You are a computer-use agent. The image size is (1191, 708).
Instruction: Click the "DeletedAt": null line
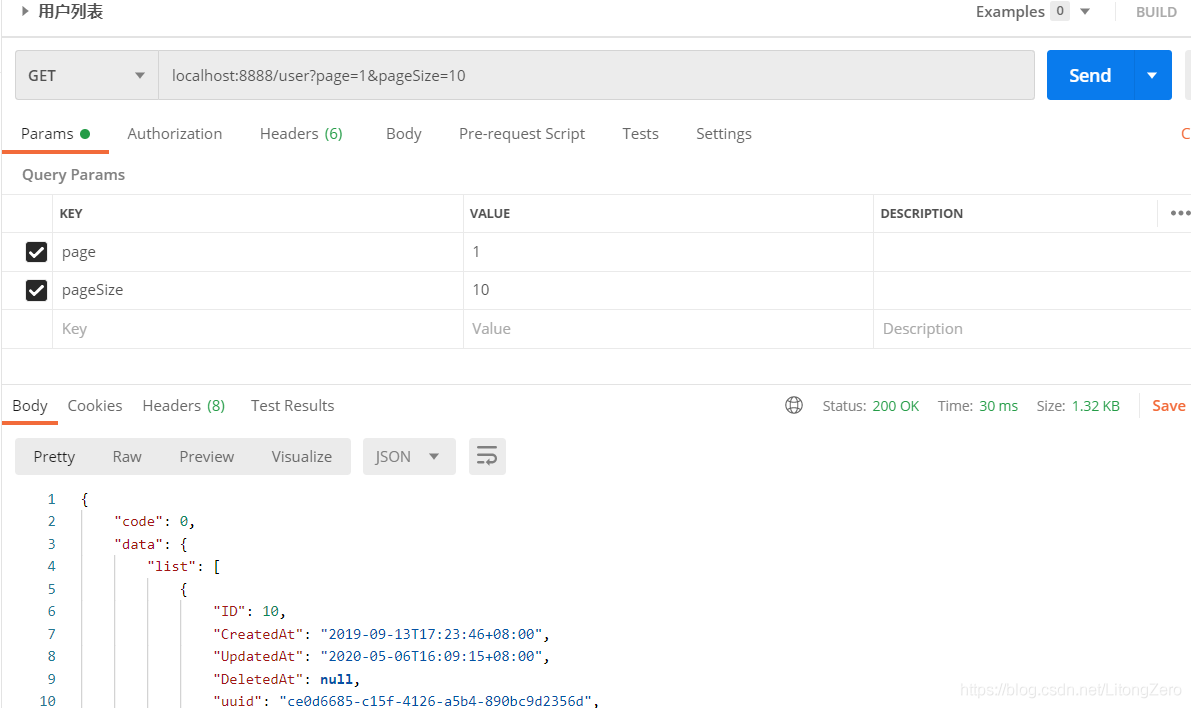pyautogui.click(x=286, y=678)
